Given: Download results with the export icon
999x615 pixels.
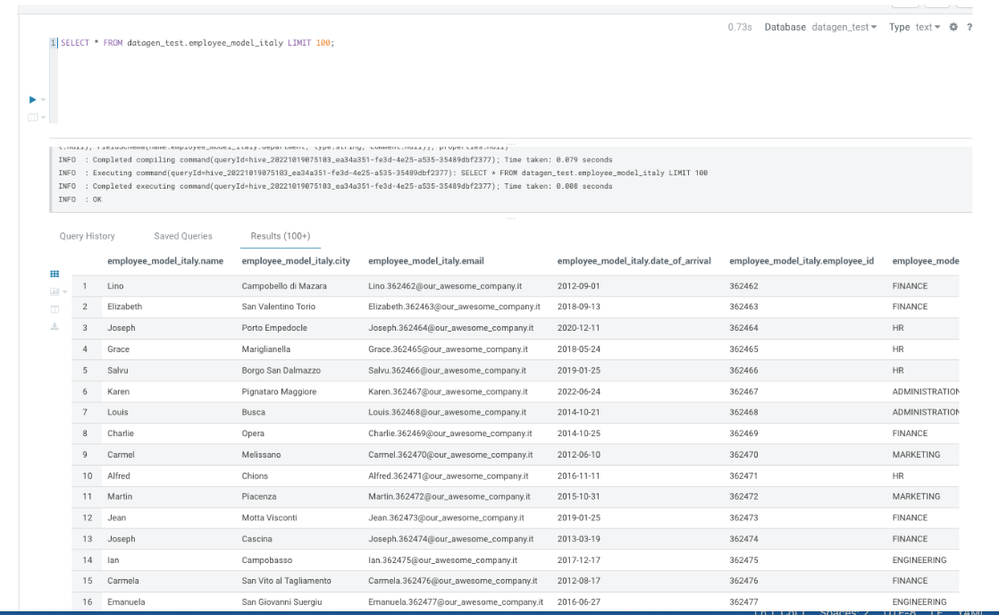Looking at the screenshot, I should coord(55,326).
